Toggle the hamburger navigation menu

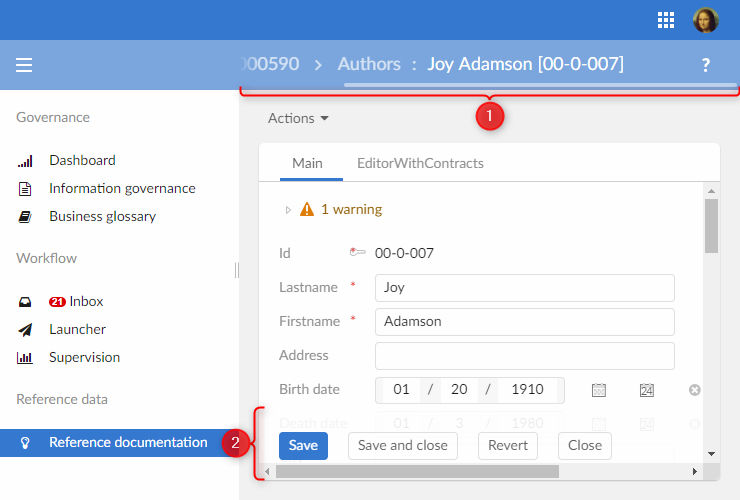tap(24, 65)
